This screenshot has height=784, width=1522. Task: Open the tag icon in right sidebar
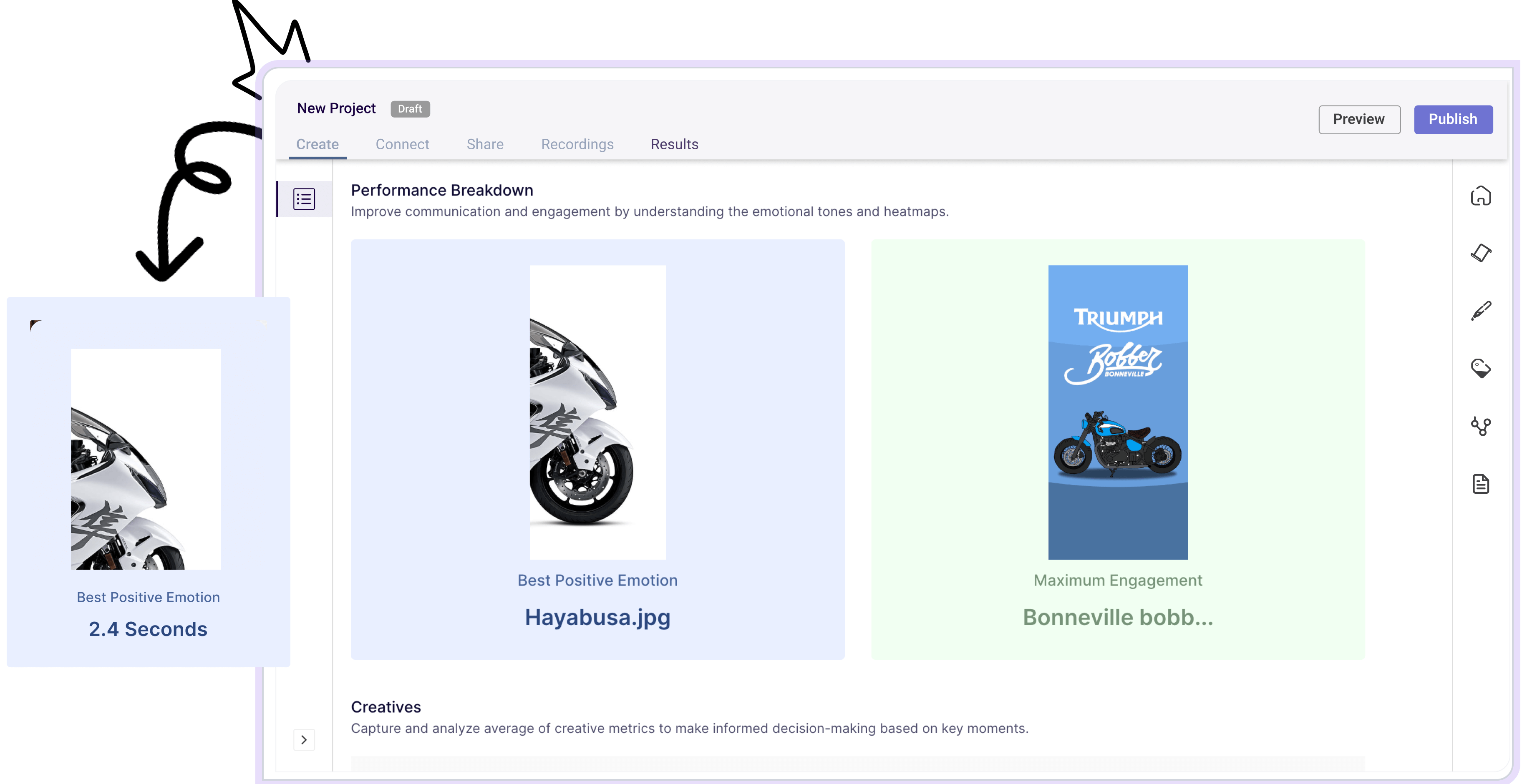[x=1480, y=368]
